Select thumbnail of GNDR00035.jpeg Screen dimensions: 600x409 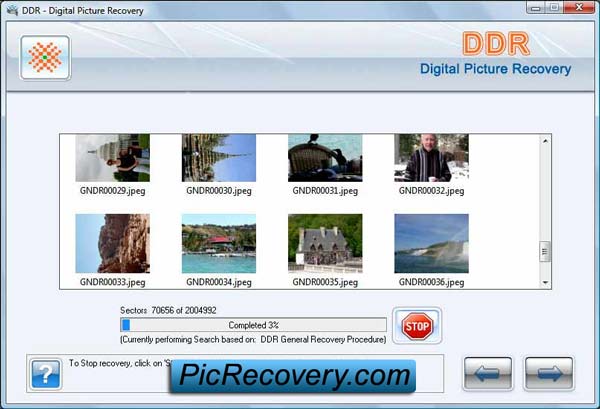click(x=325, y=243)
